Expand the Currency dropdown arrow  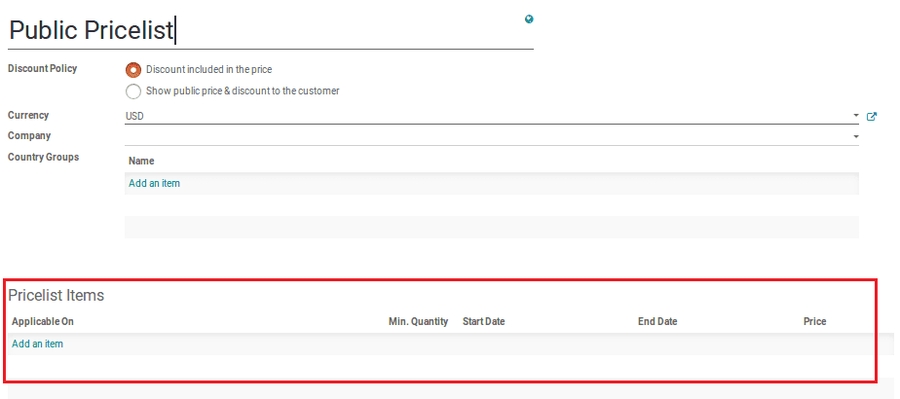(x=856, y=117)
